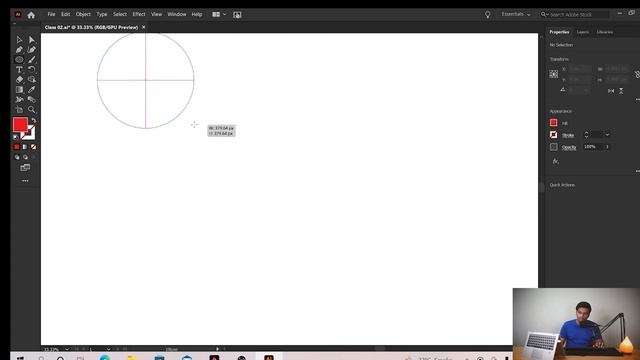Select the Paintbrush tool
The height and width of the screenshot is (360, 640).
point(32,60)
